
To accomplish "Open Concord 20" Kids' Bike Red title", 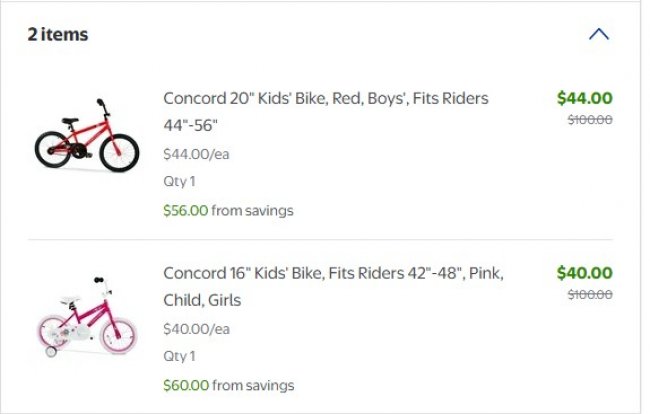I will click(x=325, y=98).
